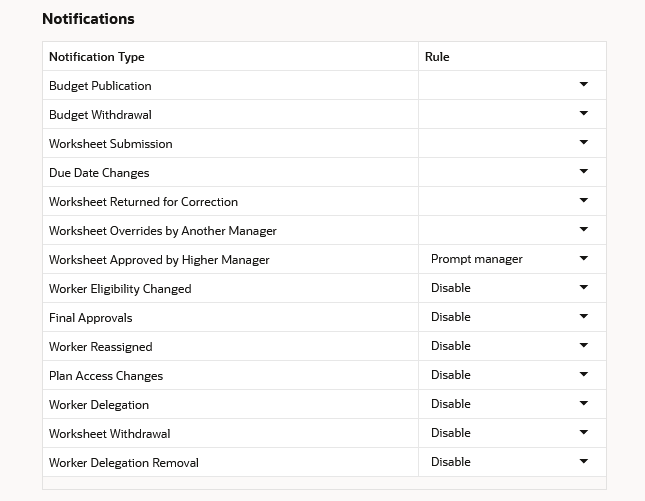
Task: Click the Rule column header
Action: coord(437,57)
